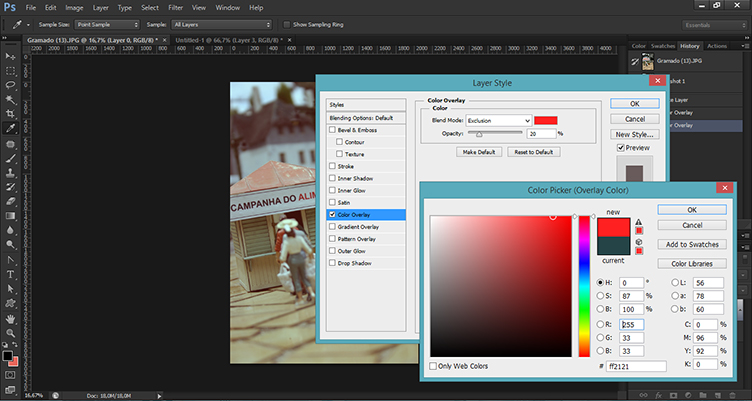Click the Color Libraries button

click(x=691, y=264)
